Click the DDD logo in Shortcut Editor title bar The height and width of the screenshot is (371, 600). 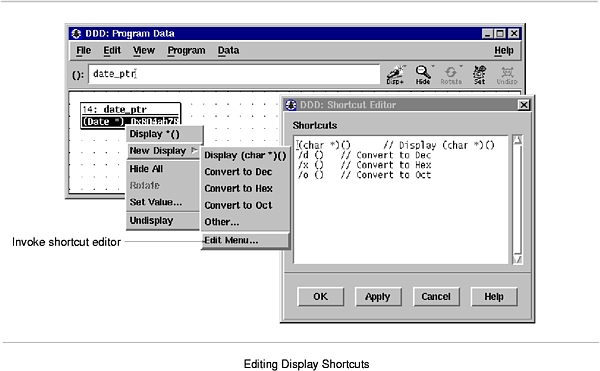(x=290, y=105)
